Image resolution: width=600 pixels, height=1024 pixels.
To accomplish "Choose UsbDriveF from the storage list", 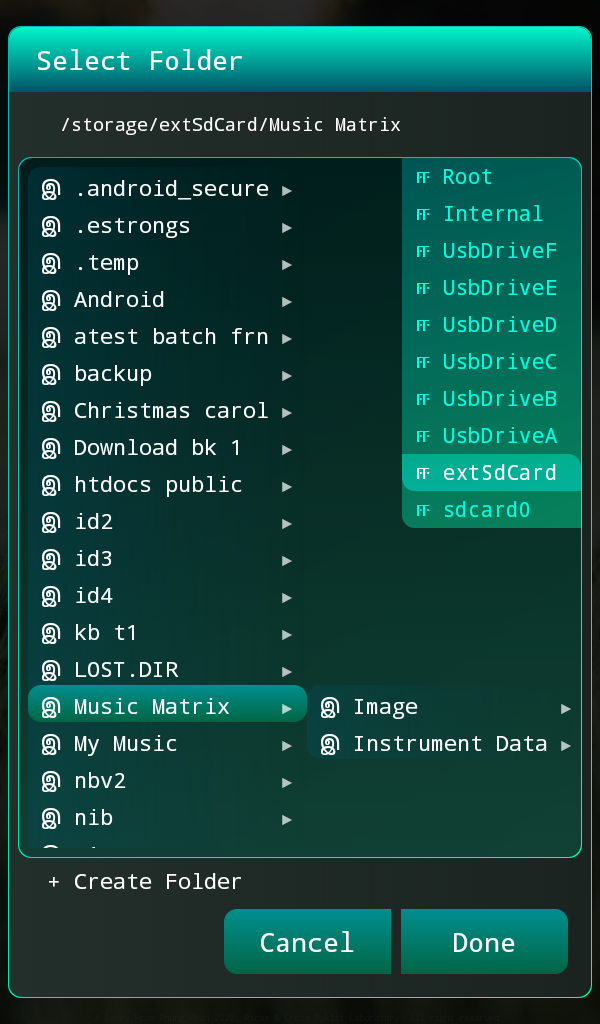I will (x=499, y=251).
